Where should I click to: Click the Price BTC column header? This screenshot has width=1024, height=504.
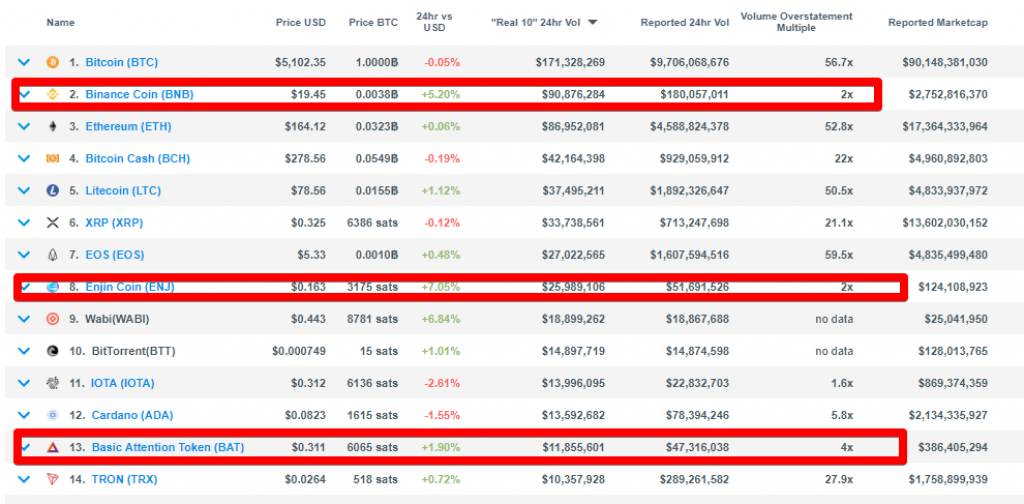(374, 22)
